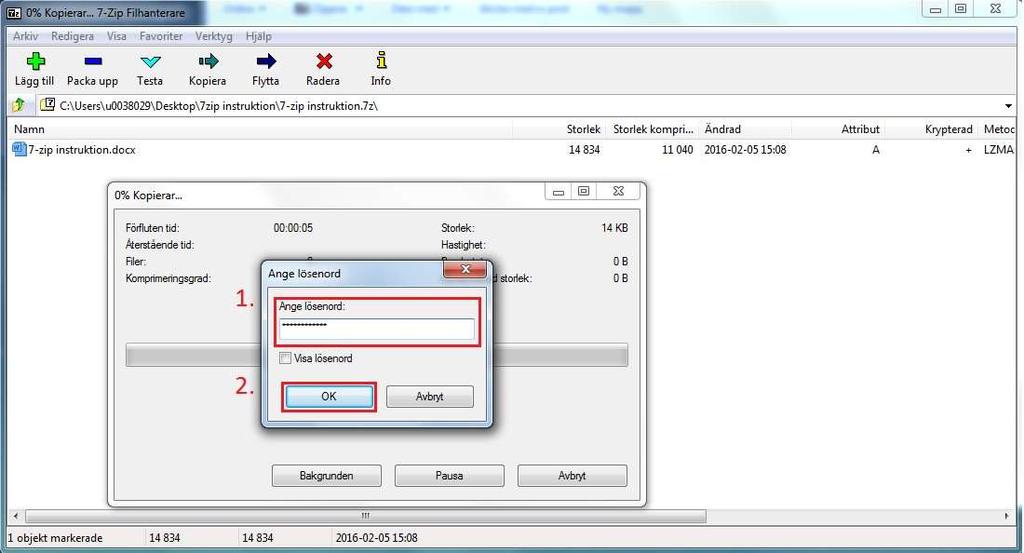Run the Testa archive test icon
The height and width of the screenshot is (553, 1024).
click(x=150, y=61)
